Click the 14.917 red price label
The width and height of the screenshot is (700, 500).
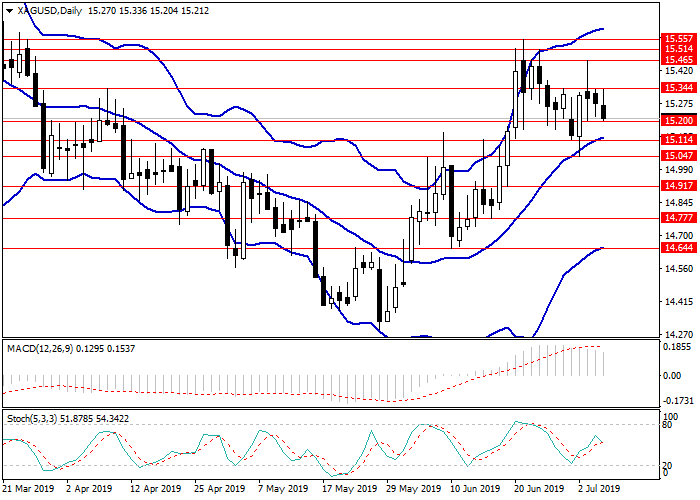click(679, 186)
